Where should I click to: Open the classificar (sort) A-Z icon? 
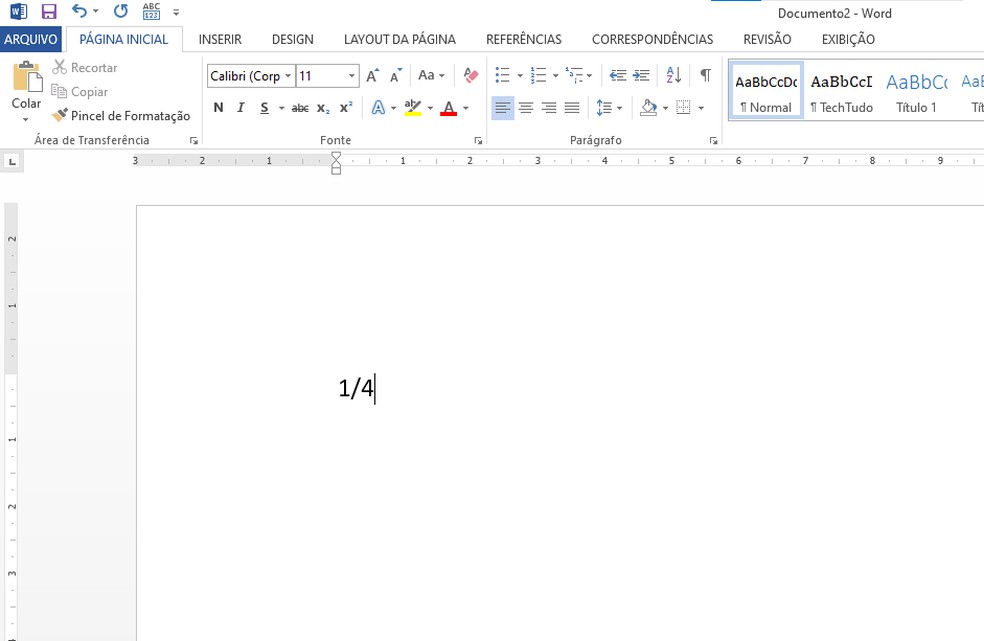pyautogui.click(x=673, y=75)
